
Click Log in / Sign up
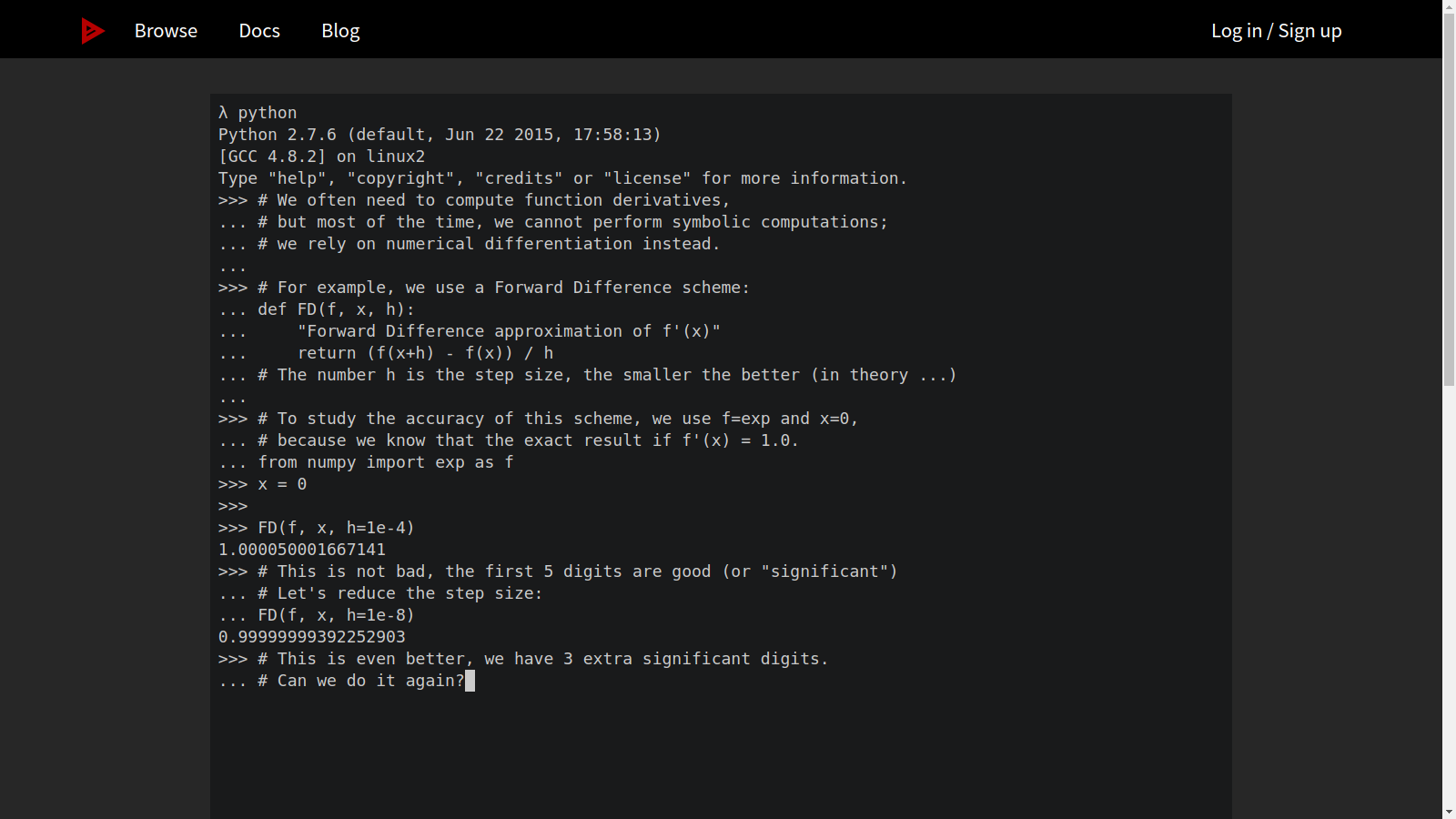click(1276, 31)
